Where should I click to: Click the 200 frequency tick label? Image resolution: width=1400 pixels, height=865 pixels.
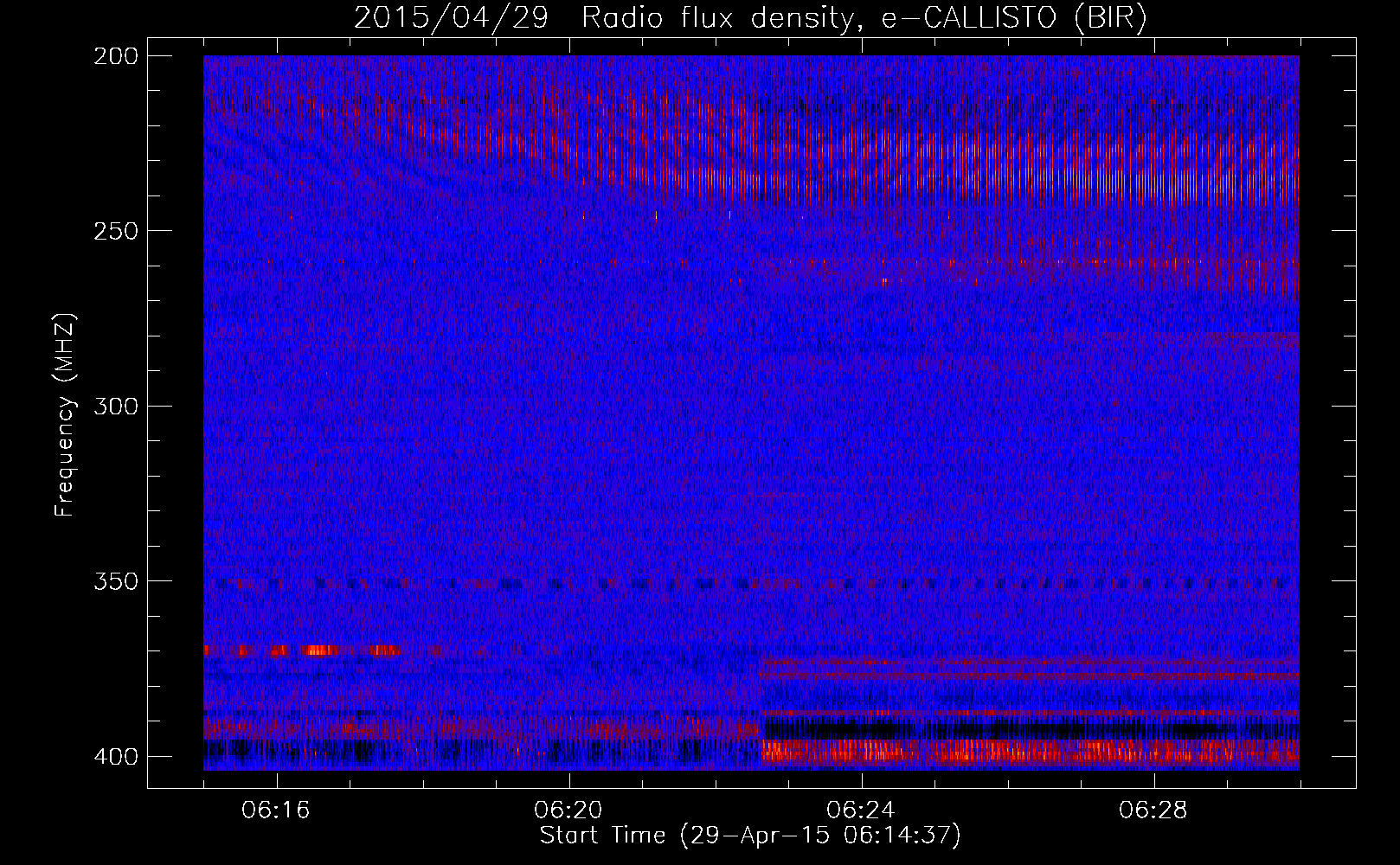[x=116, y=56]
